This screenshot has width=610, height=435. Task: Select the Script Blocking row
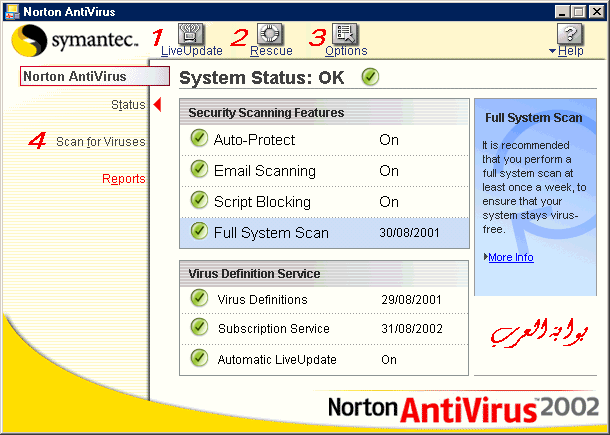coord(324,202)
